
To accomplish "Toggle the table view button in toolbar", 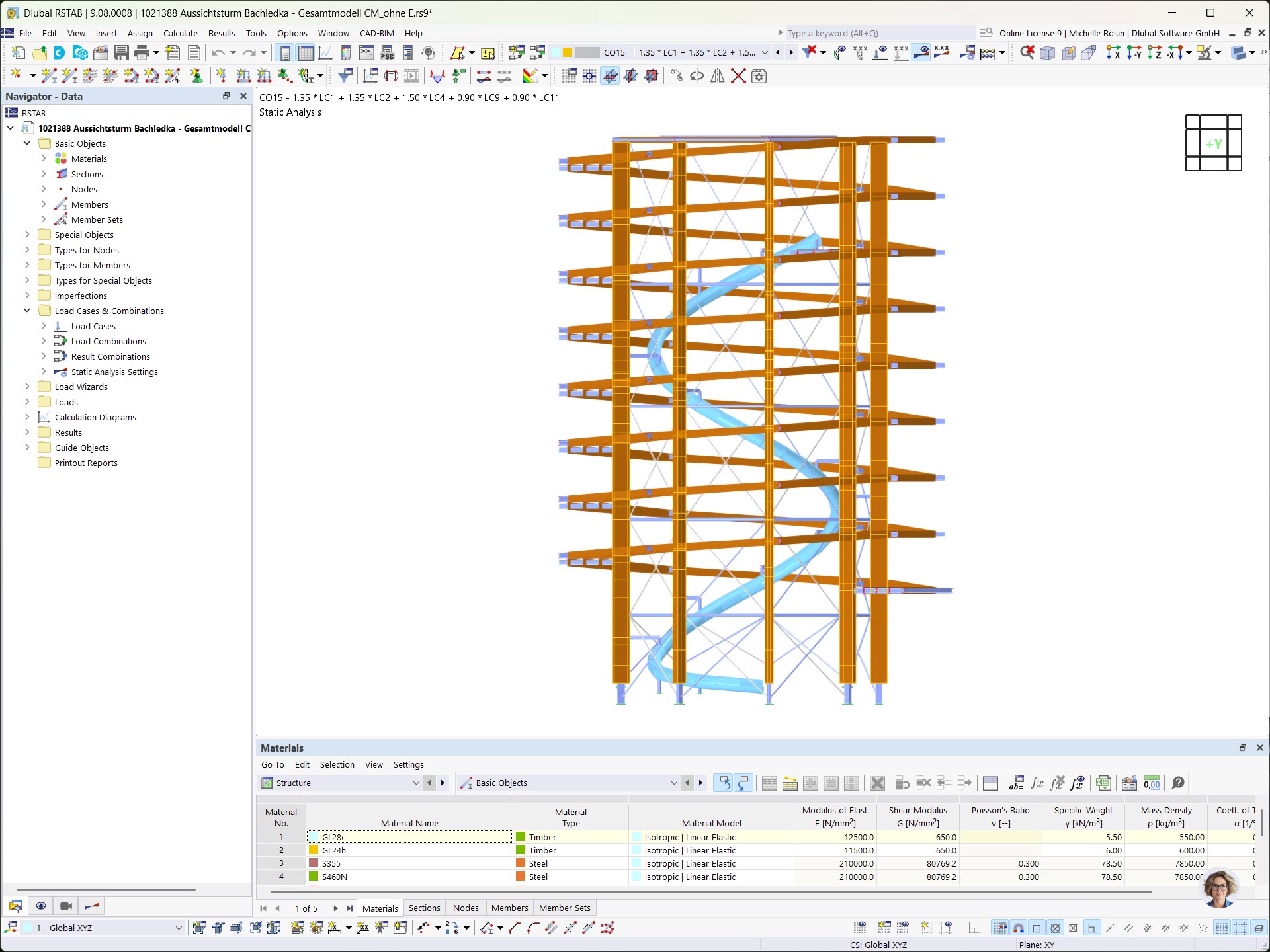I will click(x=306, y=53).
